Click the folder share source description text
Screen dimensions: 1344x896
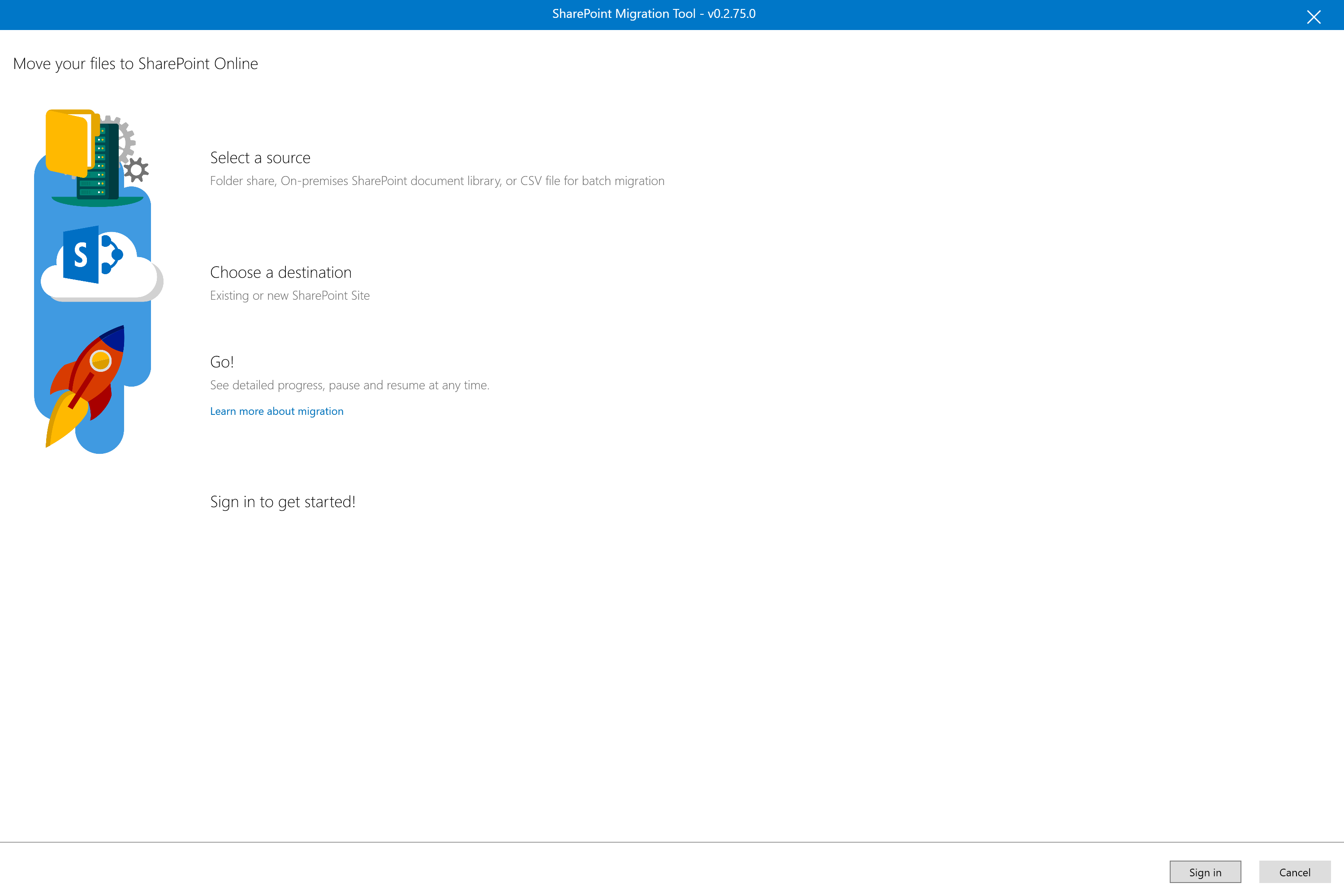pyautogui.click(x=437, y=181)
